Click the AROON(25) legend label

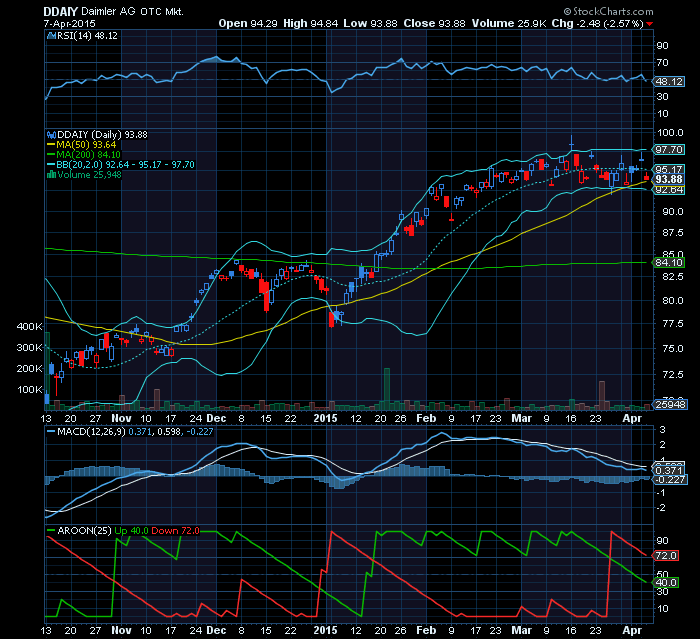coord(84,530)
